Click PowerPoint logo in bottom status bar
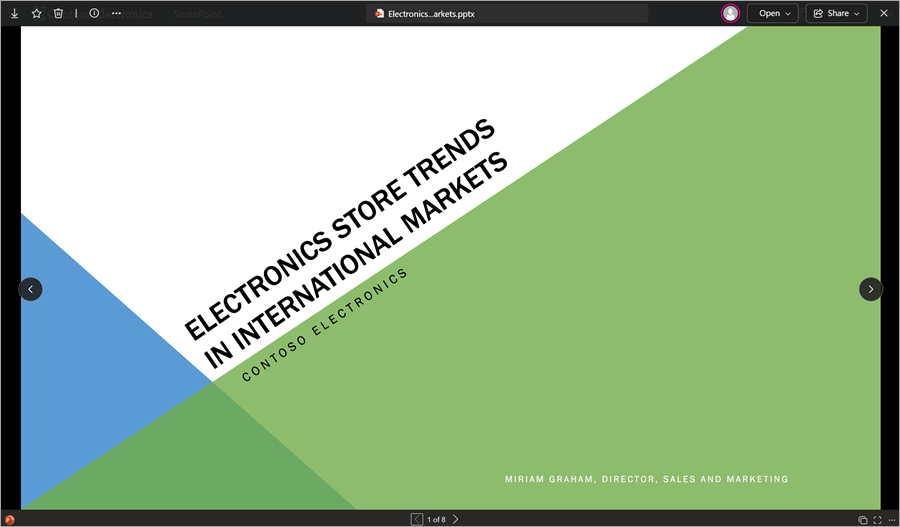This screenshot has height=527, width=900. 9,520
